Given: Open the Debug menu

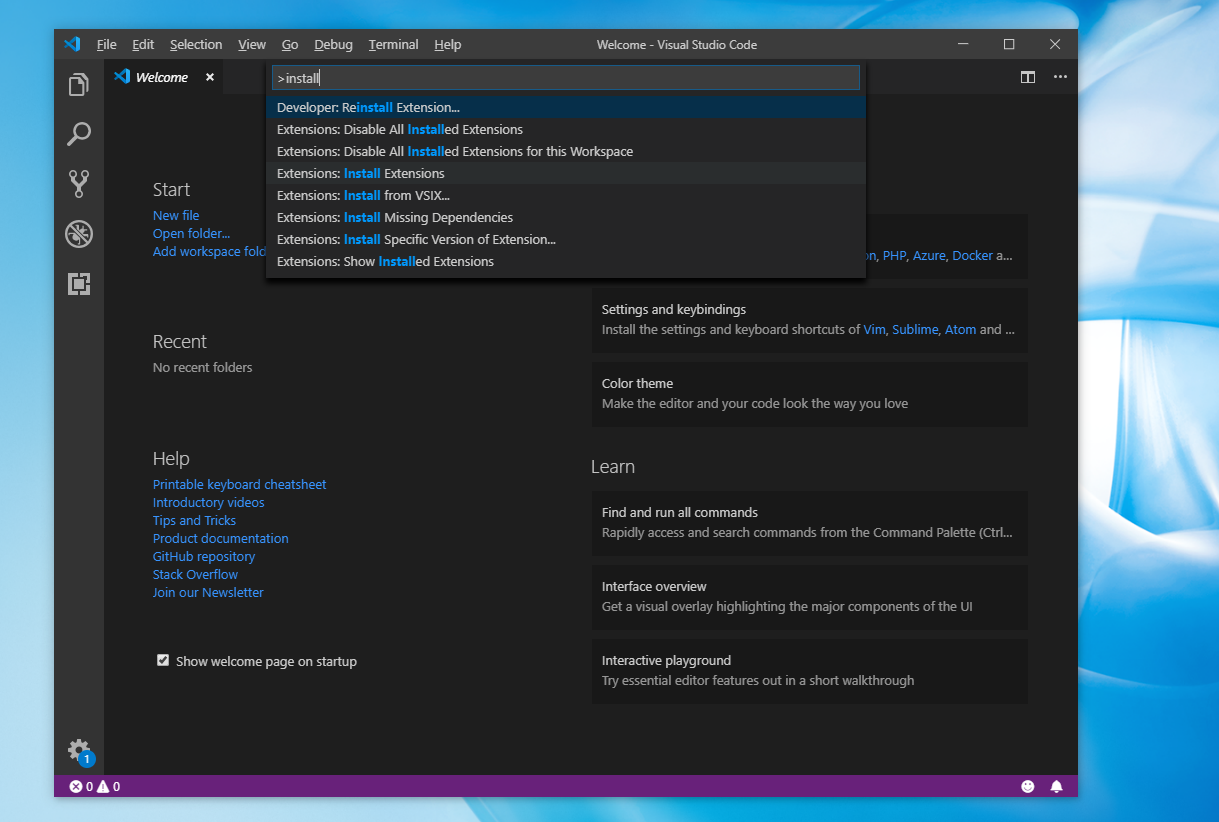Looking at the screenshot, I should tap(333, 44).
